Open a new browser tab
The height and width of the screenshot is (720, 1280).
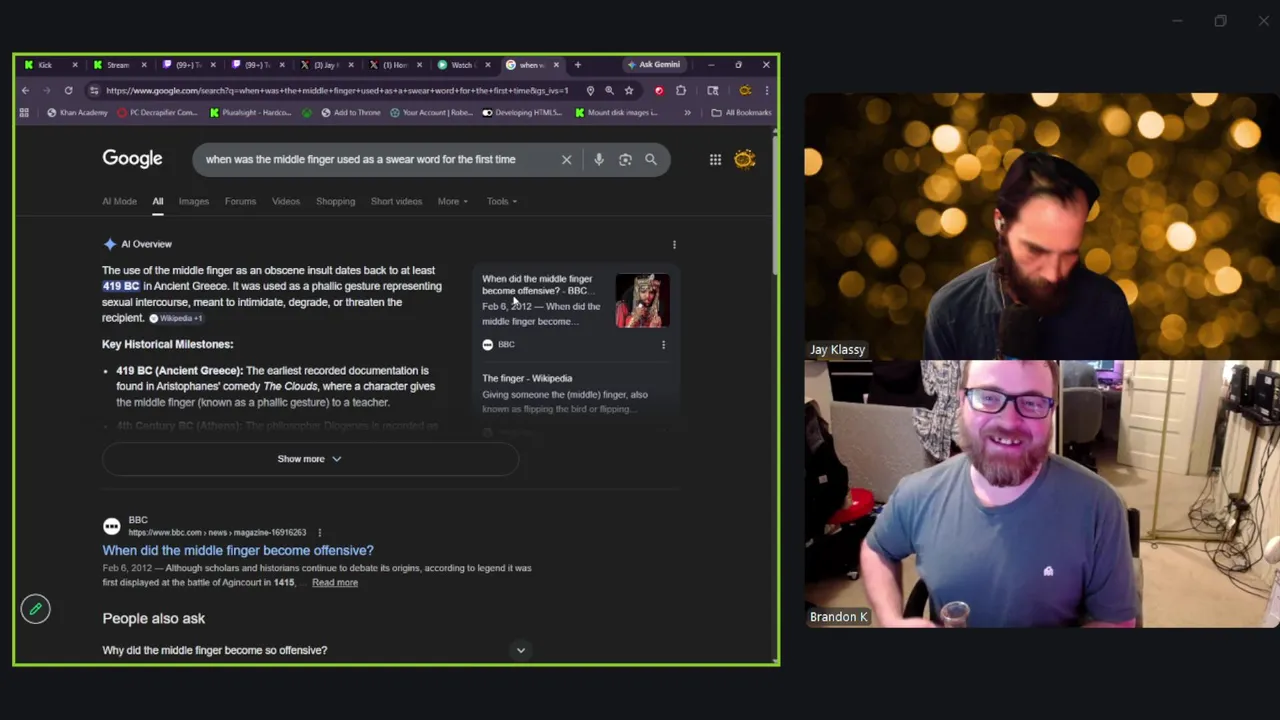tap(577, 65)
